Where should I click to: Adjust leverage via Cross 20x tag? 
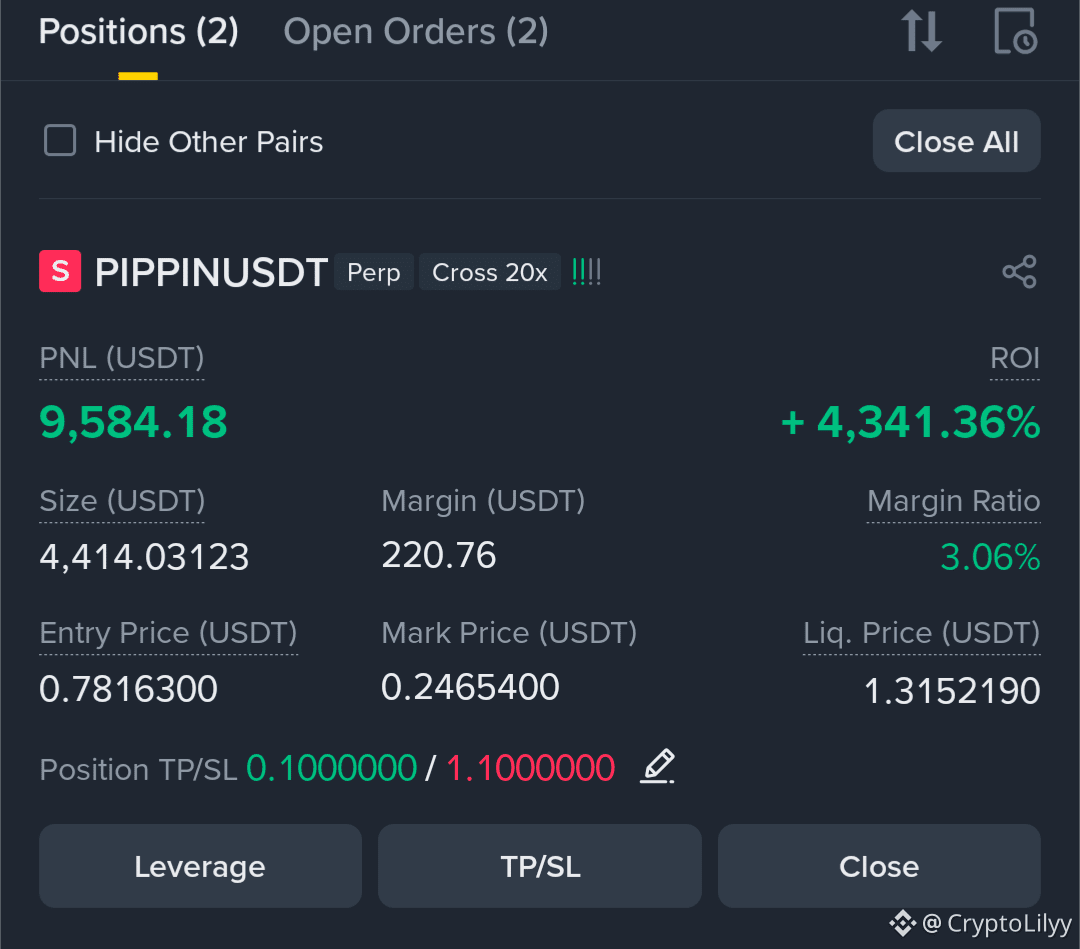pyautogui.click(x=490, y=272)
